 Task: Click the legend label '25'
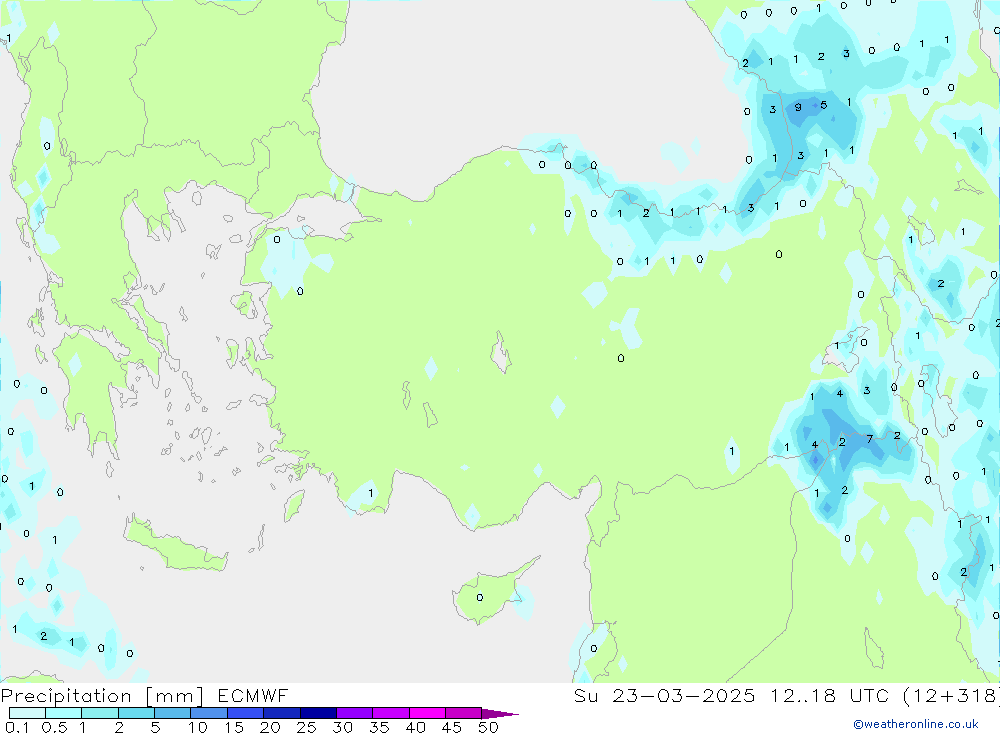click(307, 727)
